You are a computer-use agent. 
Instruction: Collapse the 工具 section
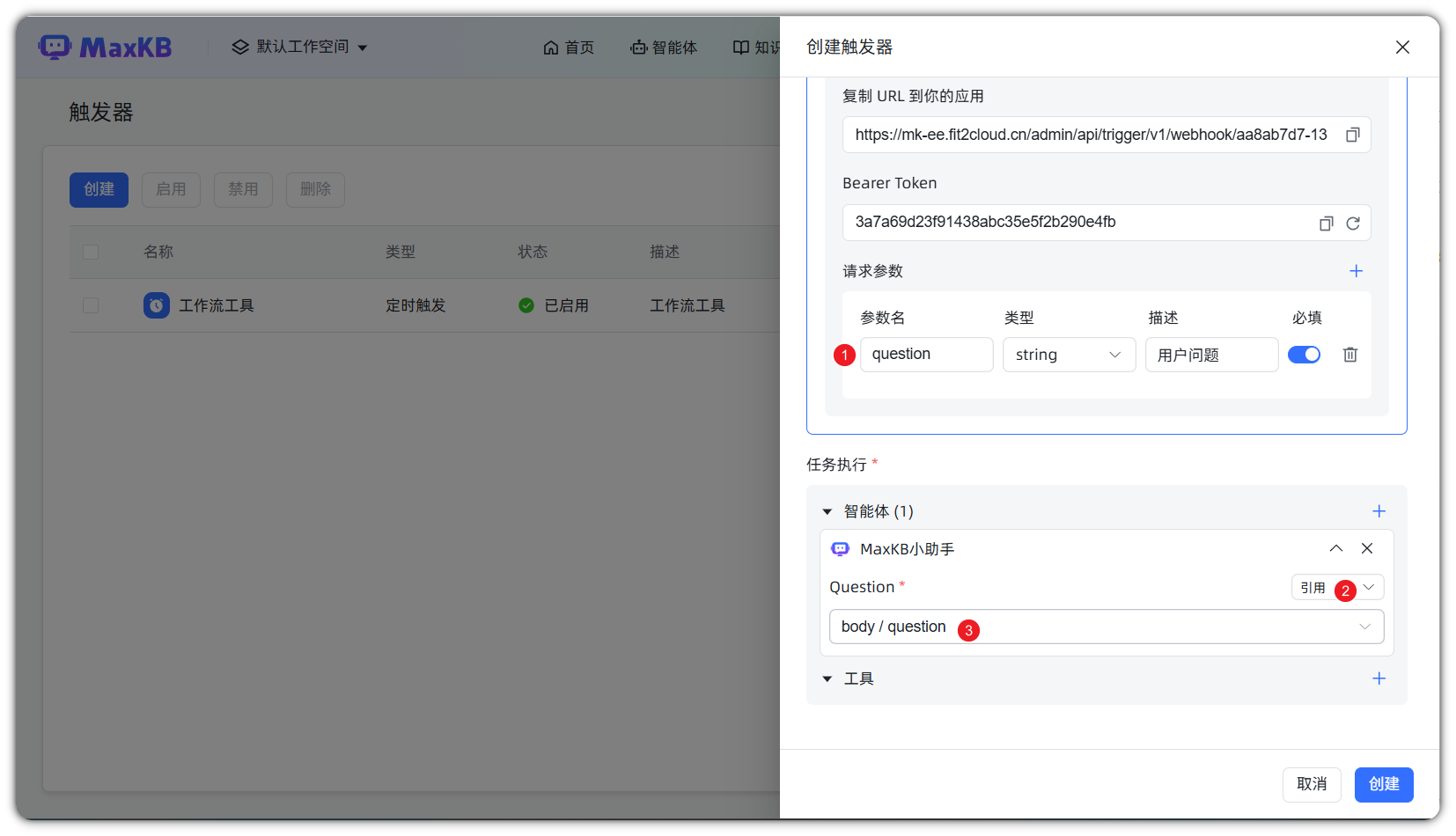[x=827, y=678]
